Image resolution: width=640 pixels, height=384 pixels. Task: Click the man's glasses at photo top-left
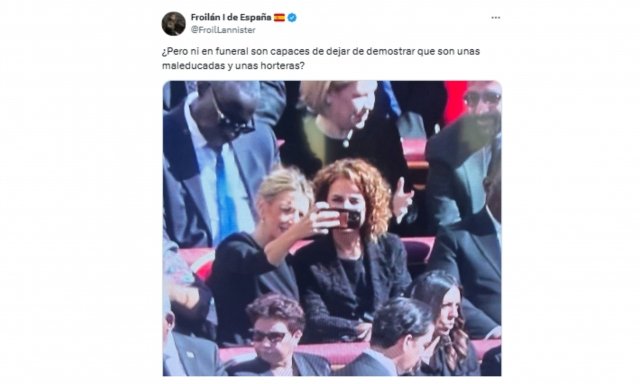click(x=235, y=121)
